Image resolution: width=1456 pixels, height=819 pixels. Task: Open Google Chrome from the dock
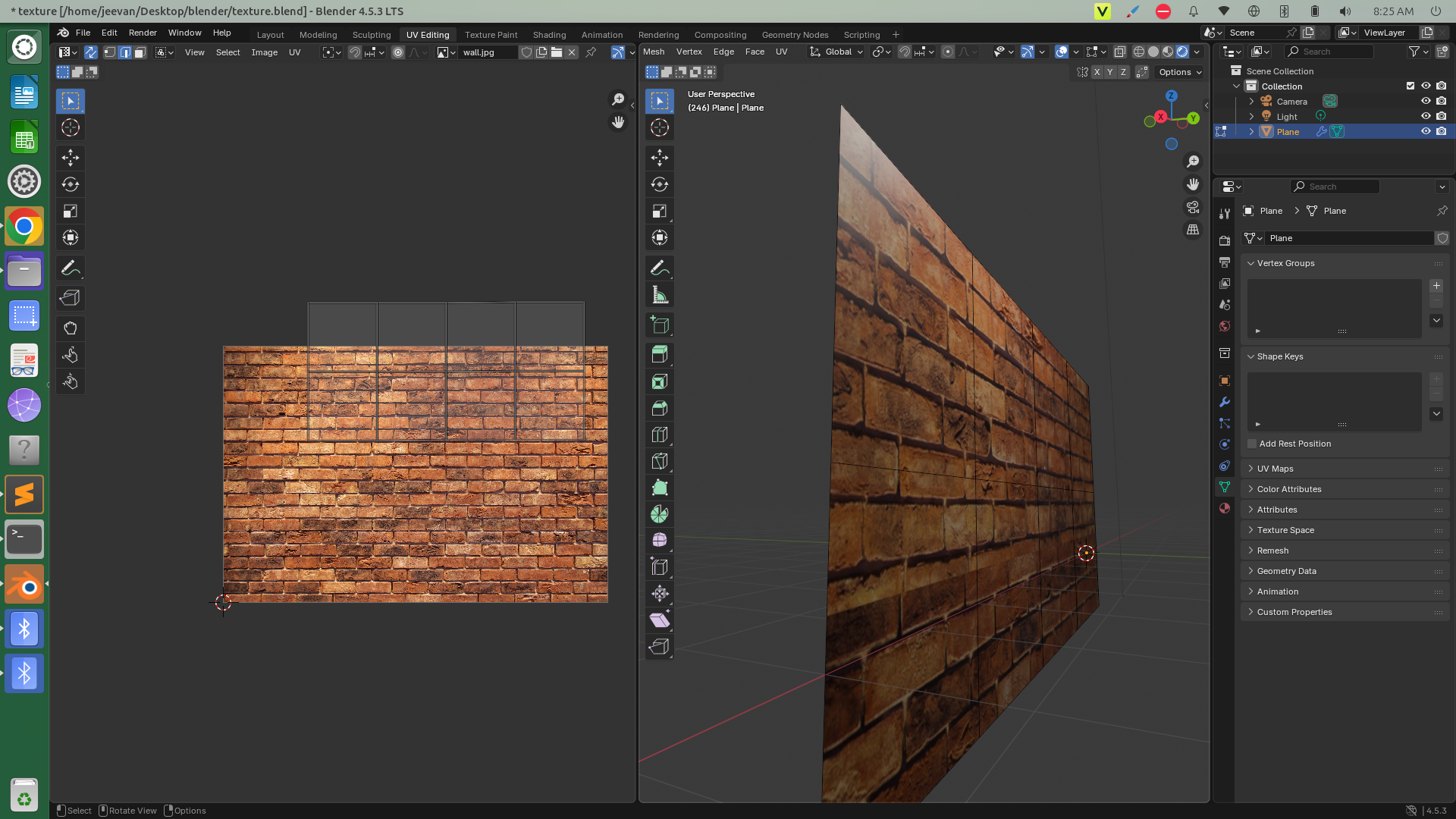[x=24, y=225]
